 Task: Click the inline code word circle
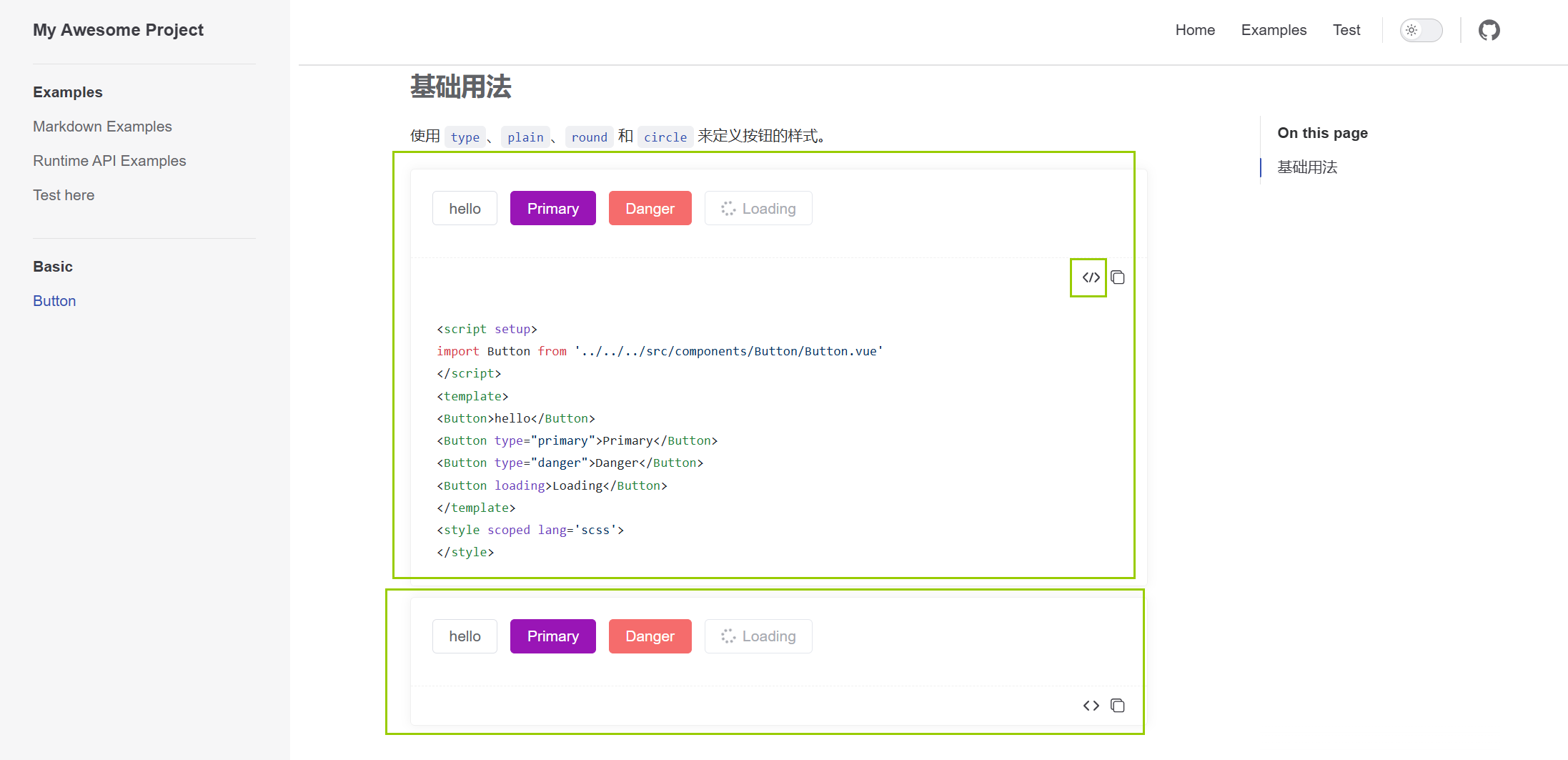(665, 137)
